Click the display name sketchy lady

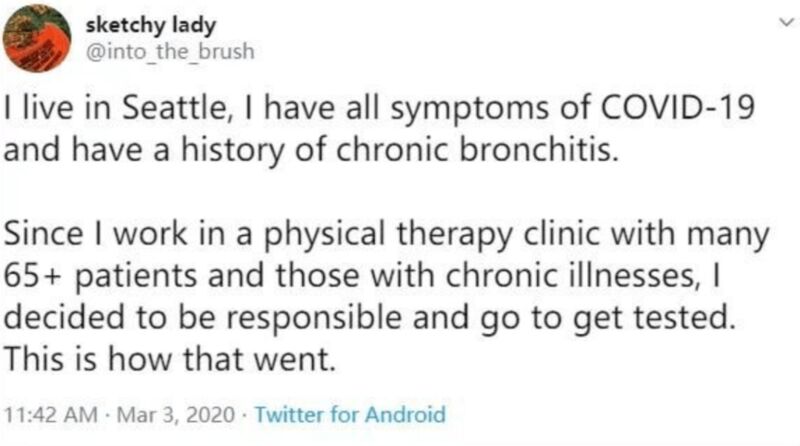coord(151,26)
